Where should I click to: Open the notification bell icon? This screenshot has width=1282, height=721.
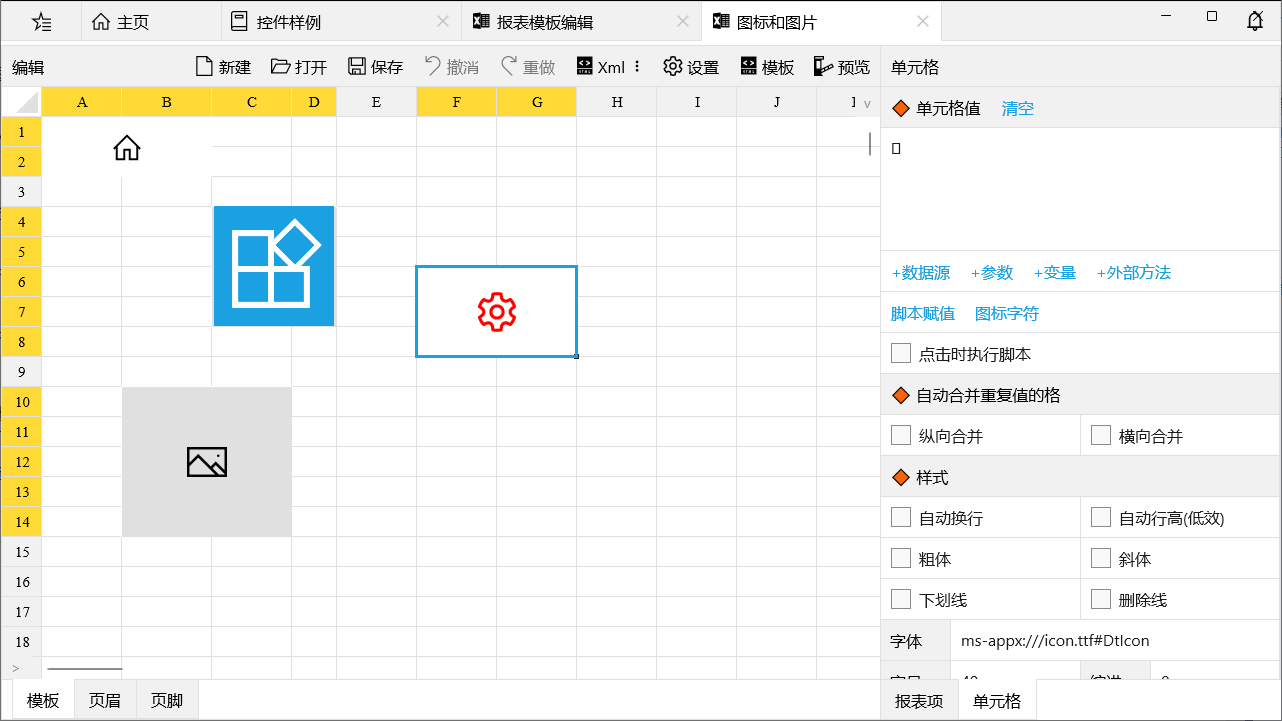(1255, 21)
